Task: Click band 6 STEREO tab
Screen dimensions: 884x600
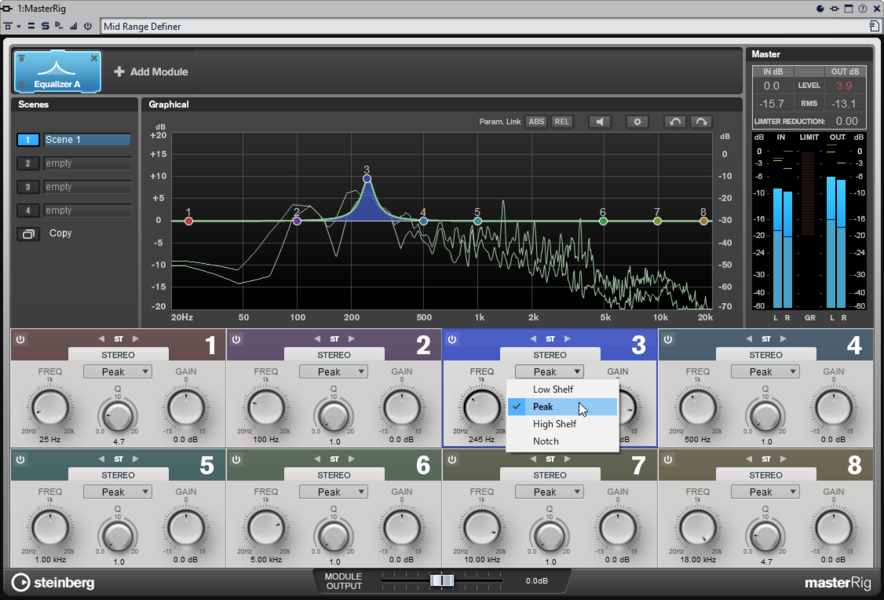Action: 334,475
